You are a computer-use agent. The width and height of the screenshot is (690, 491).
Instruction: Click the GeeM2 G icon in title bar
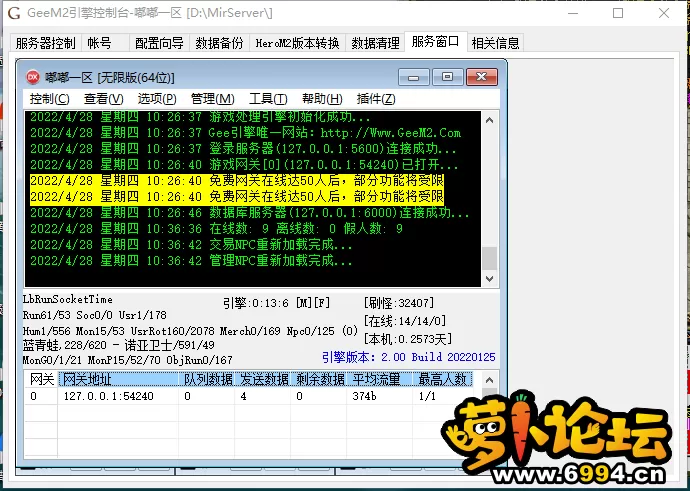click(14, 13)
